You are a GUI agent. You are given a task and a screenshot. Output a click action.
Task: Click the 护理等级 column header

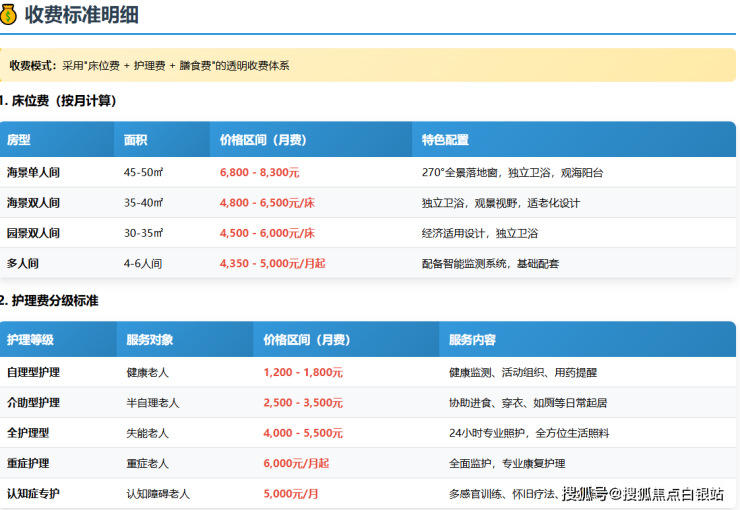(30, 340)
